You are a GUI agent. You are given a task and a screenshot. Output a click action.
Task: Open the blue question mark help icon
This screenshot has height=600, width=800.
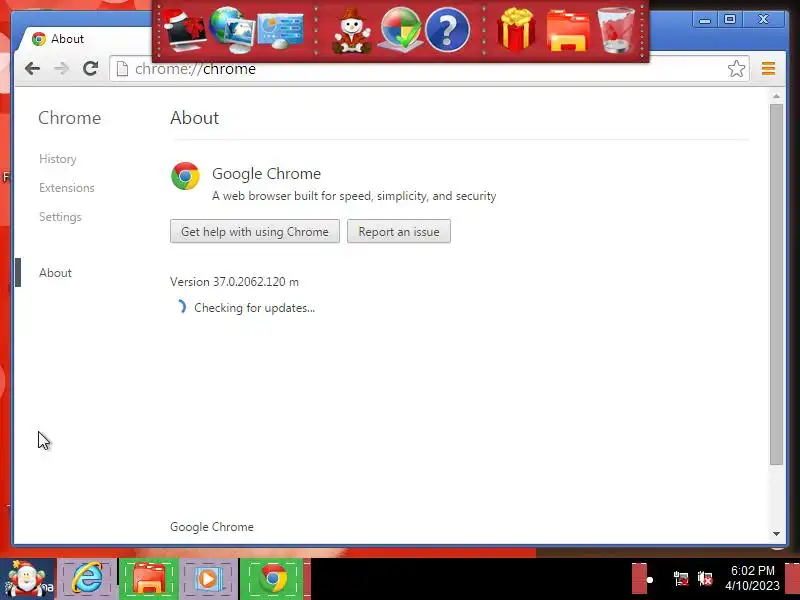click(x=447, y=30)
